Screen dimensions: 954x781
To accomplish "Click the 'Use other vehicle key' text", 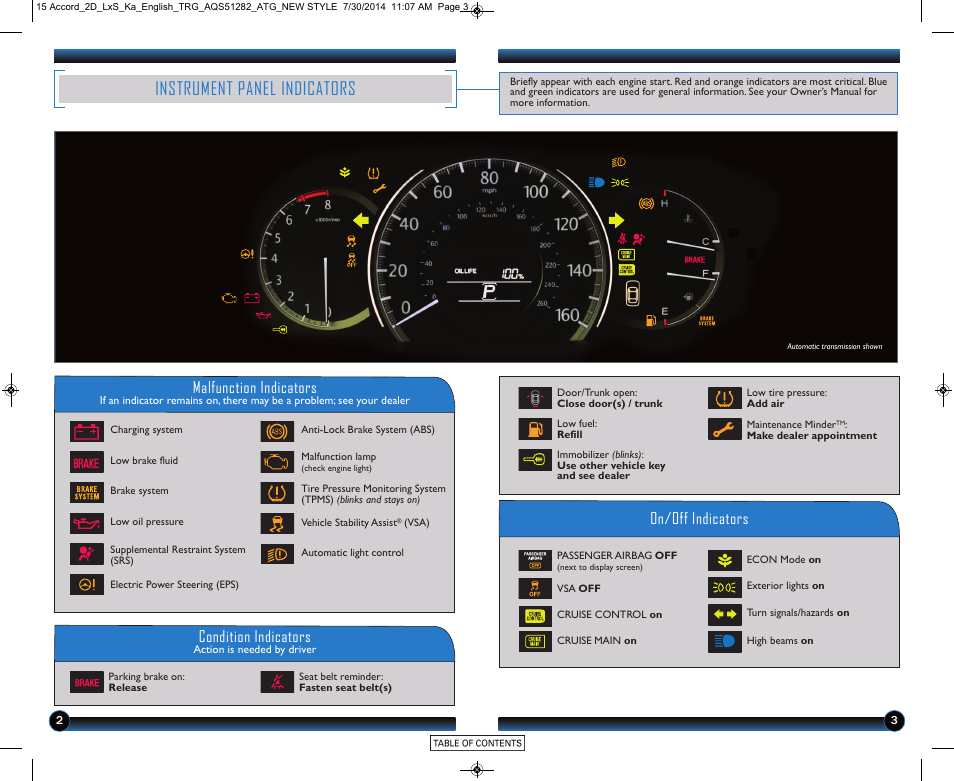I will [x=611, y=465].
